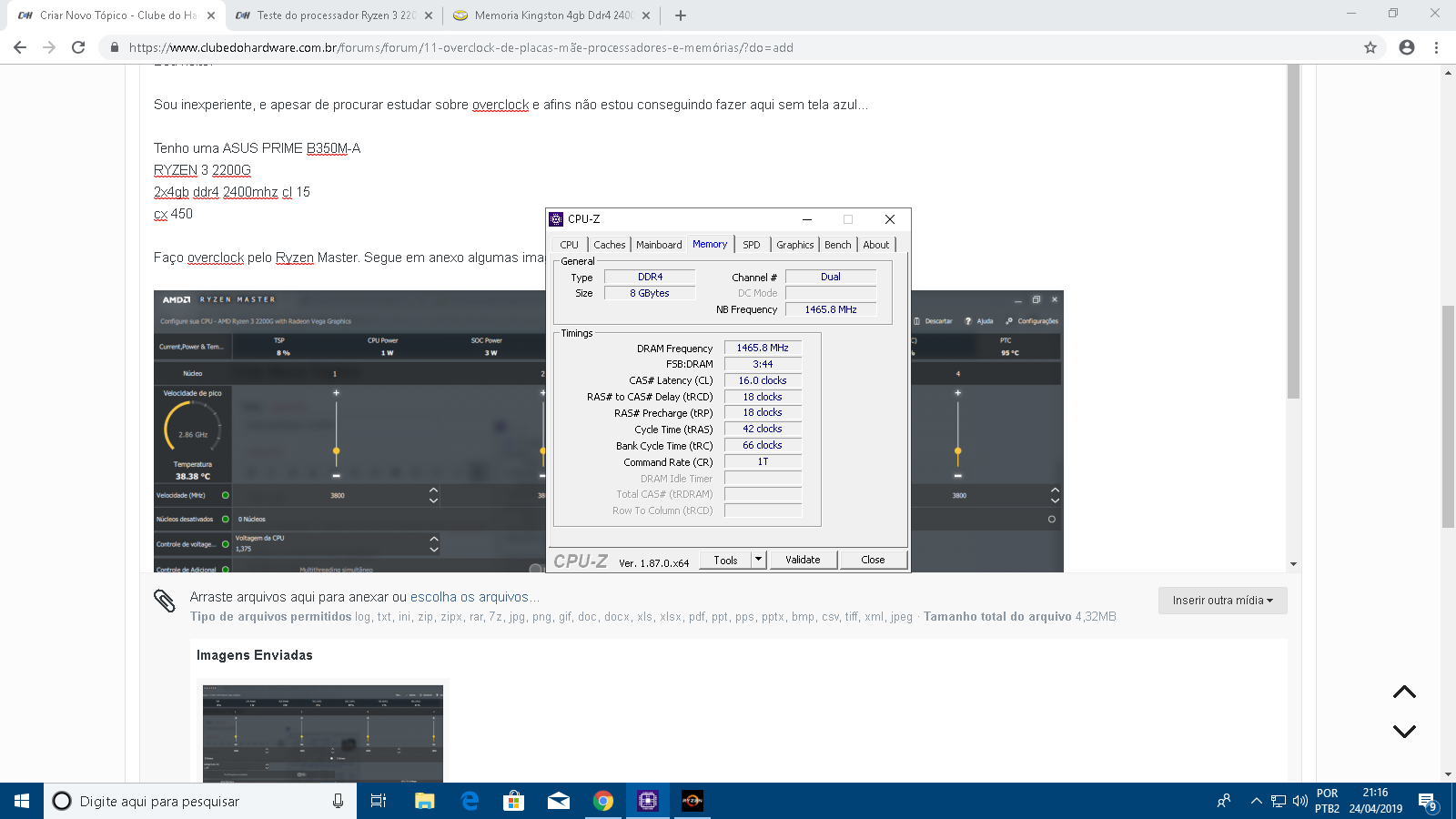
Task: Click the post editor scrollbar
Action: click(1293, 232)
